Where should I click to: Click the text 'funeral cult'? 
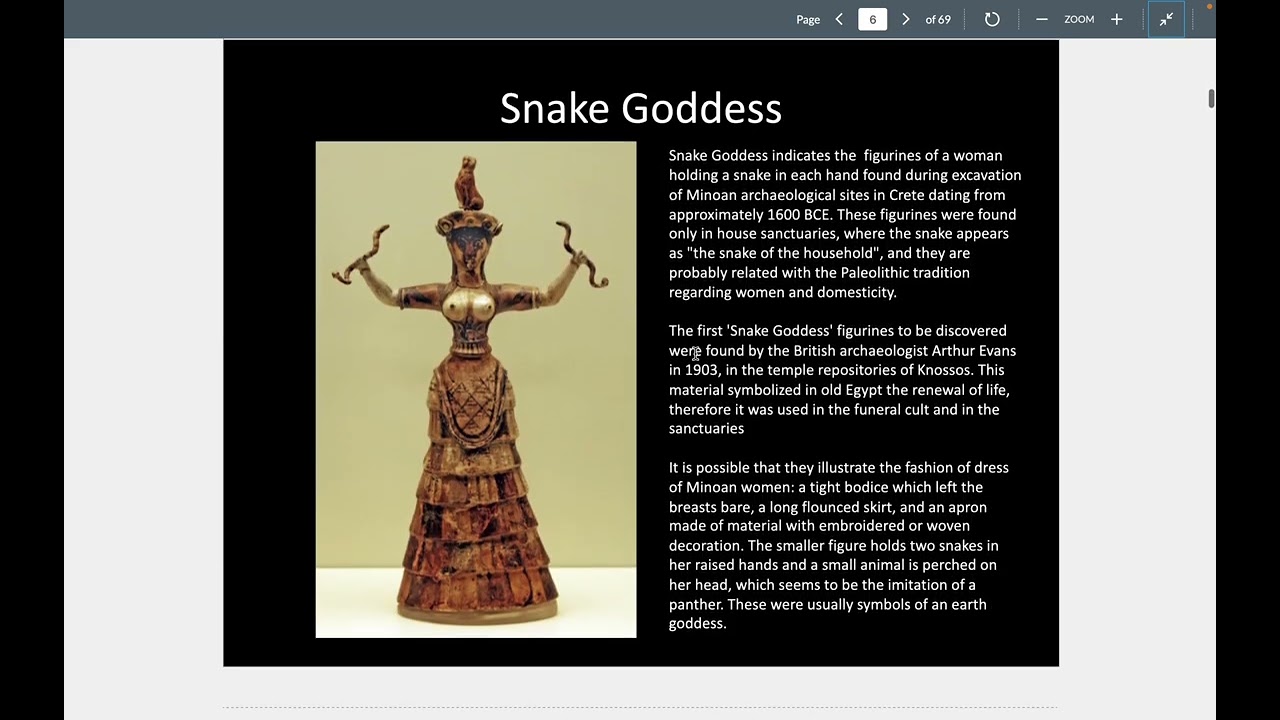[888, 409]
